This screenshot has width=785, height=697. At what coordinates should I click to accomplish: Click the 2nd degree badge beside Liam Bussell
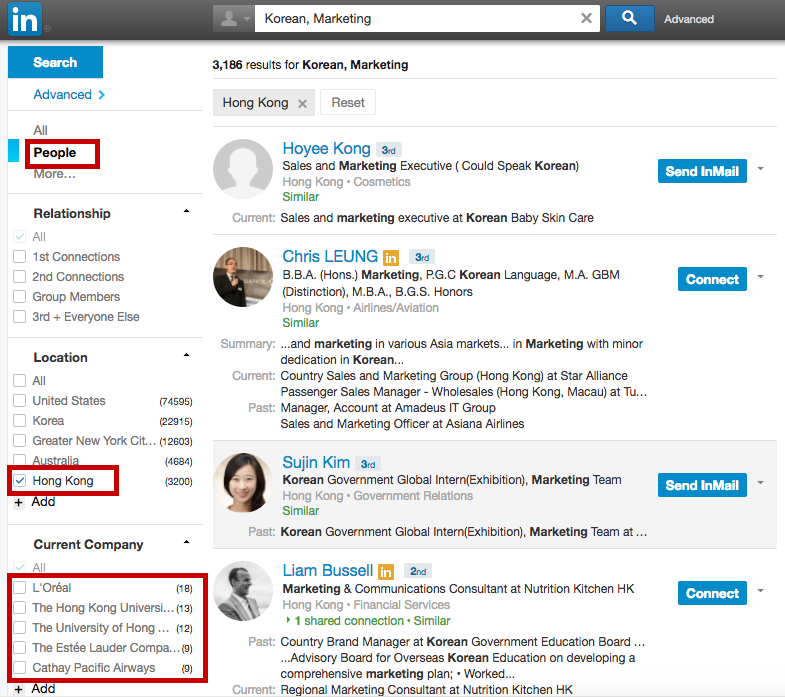coord(418,571)
